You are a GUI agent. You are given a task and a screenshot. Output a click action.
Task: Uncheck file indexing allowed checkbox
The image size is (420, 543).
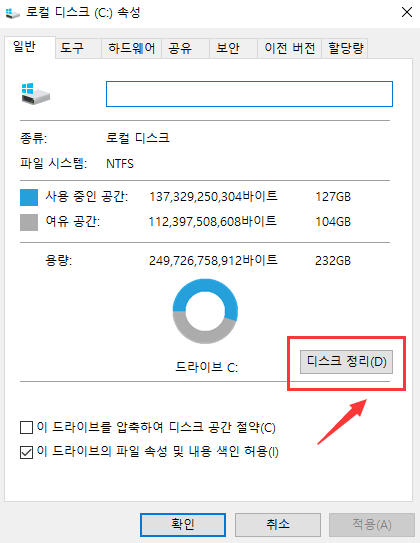26,452
